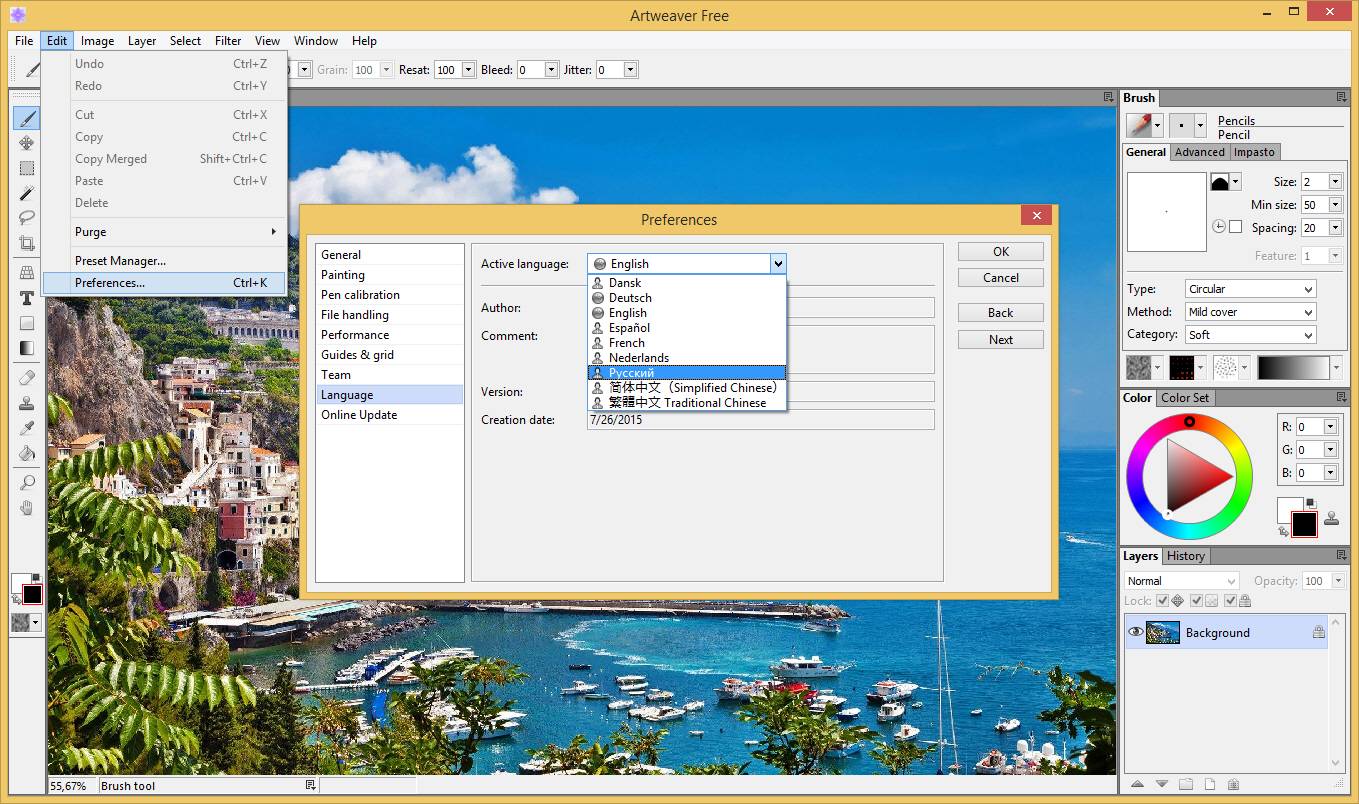Select the rectangular Selection tool
The image size is (1359, 804).
point(27,168)
